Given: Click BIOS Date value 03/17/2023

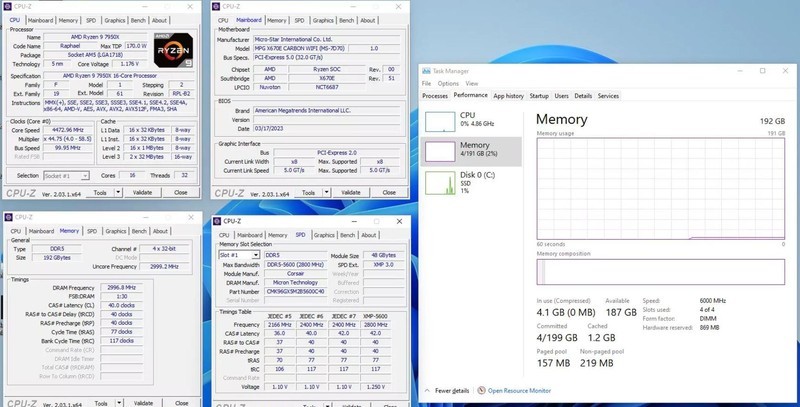Looking at the screenshot, I should point(329,129).
